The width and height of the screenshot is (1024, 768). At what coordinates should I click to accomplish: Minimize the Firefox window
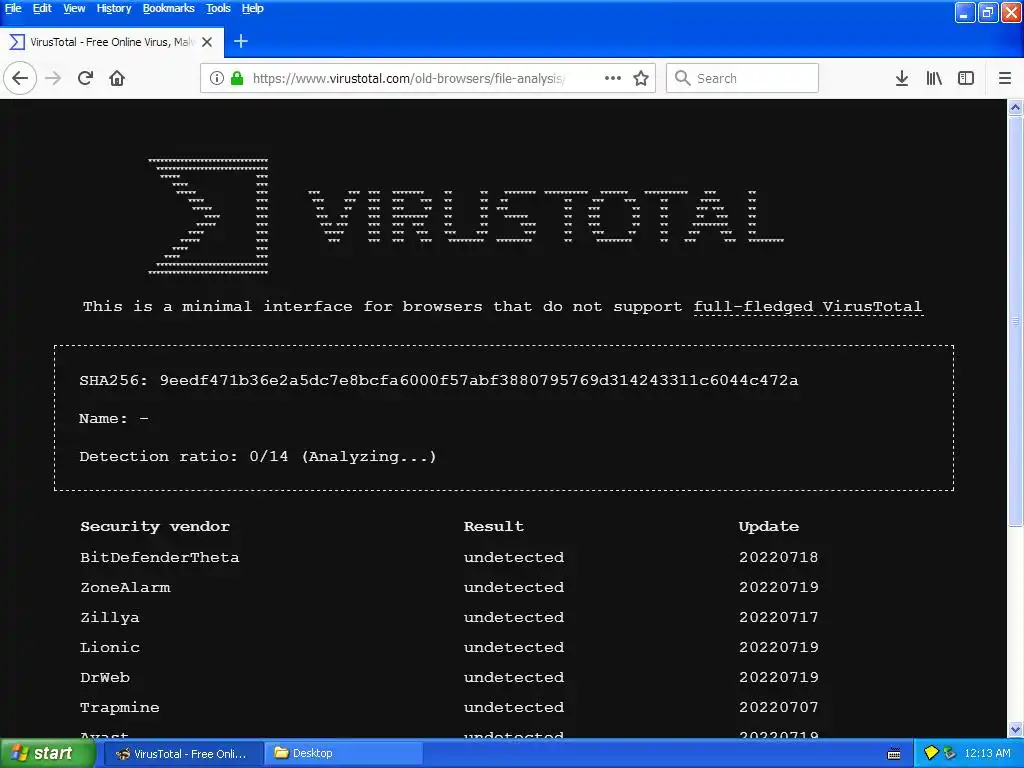coord(965,12)
